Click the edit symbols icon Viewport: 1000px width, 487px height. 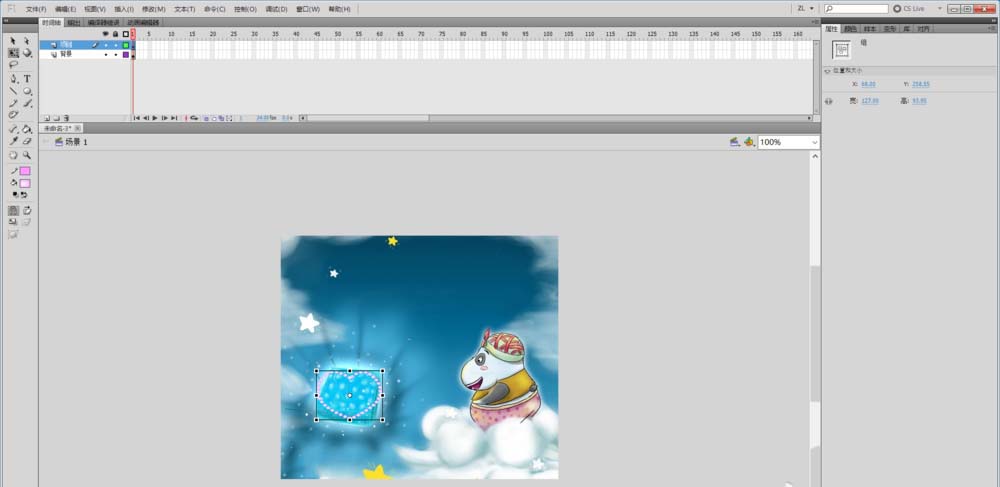click(749, 142)
